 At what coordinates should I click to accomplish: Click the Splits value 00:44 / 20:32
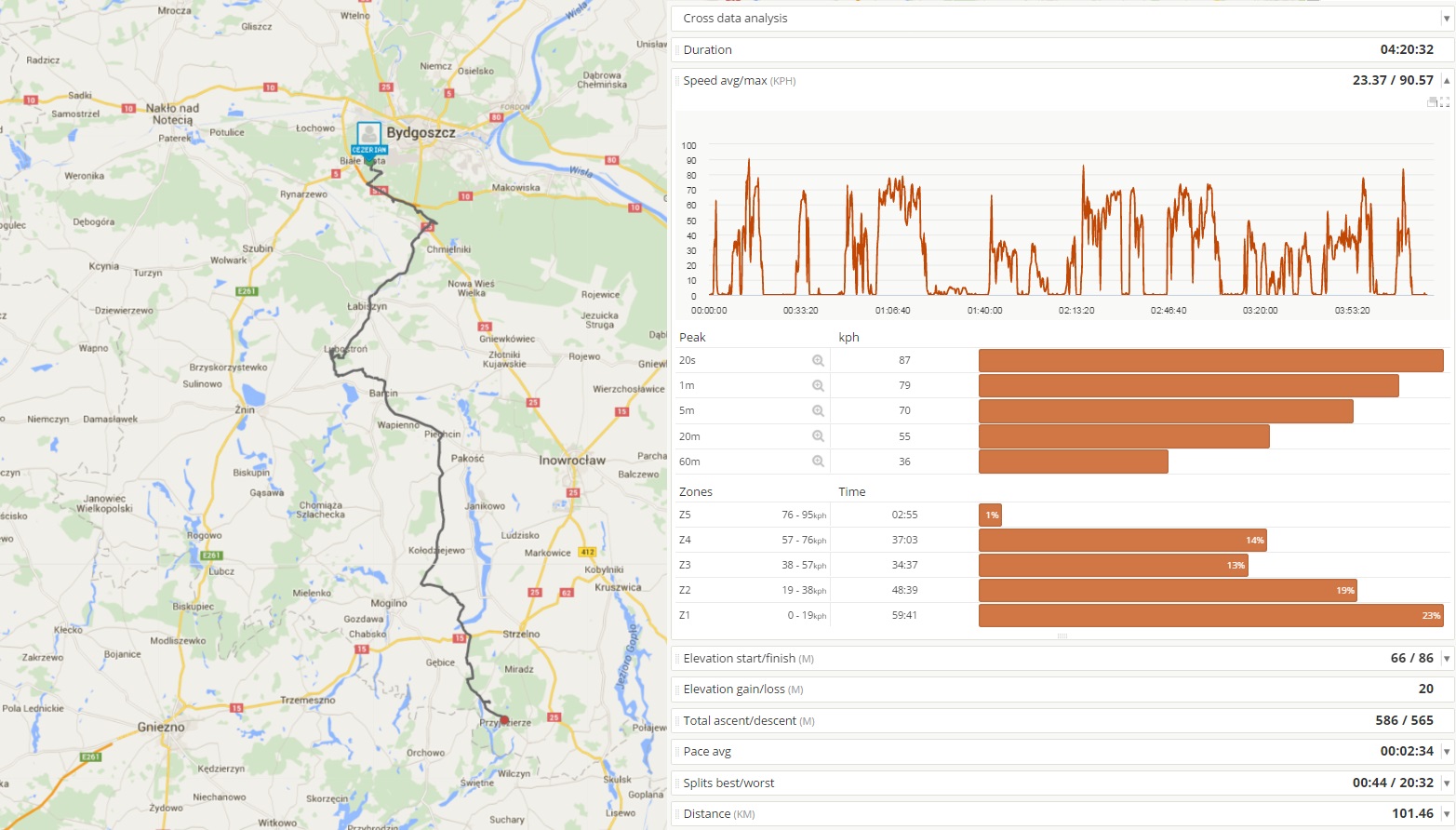click(x=1393, y=783)
